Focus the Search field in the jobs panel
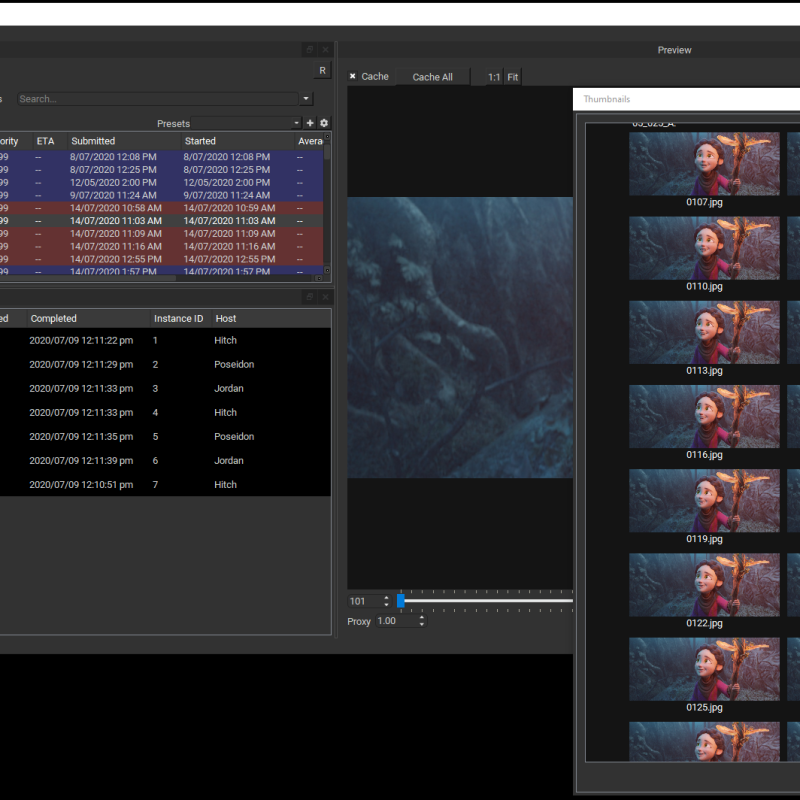The image size is (800, 800). [x=158, y=98]
